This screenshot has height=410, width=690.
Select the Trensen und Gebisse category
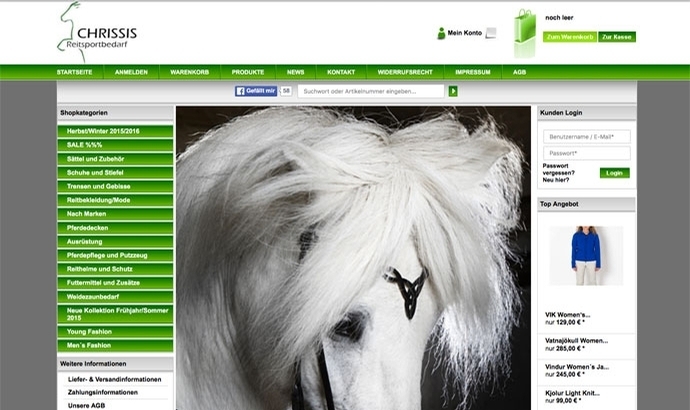[x=115, y=186]
